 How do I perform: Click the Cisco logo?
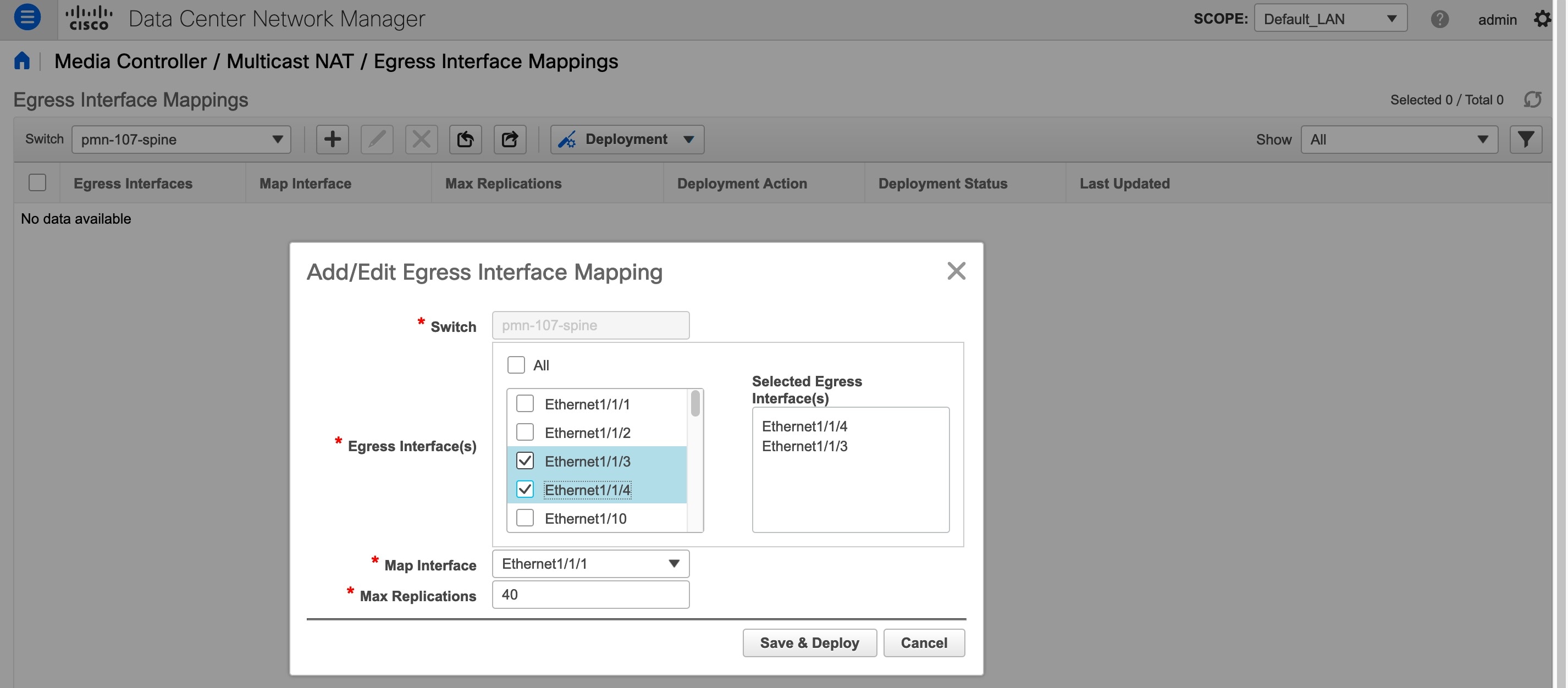(x=89, y=18)
